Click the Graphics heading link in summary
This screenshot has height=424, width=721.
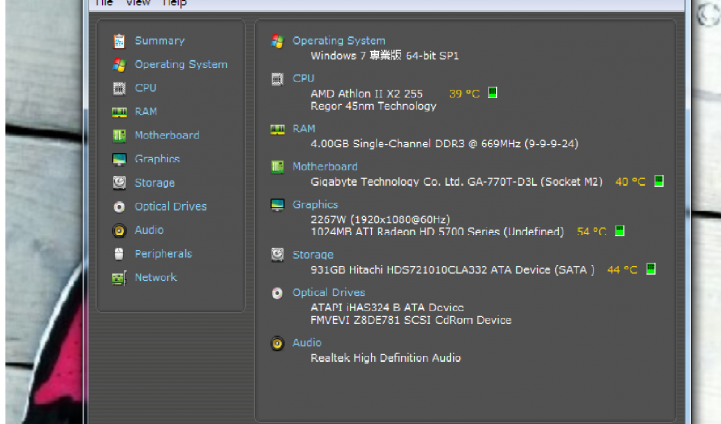point(315,205)
